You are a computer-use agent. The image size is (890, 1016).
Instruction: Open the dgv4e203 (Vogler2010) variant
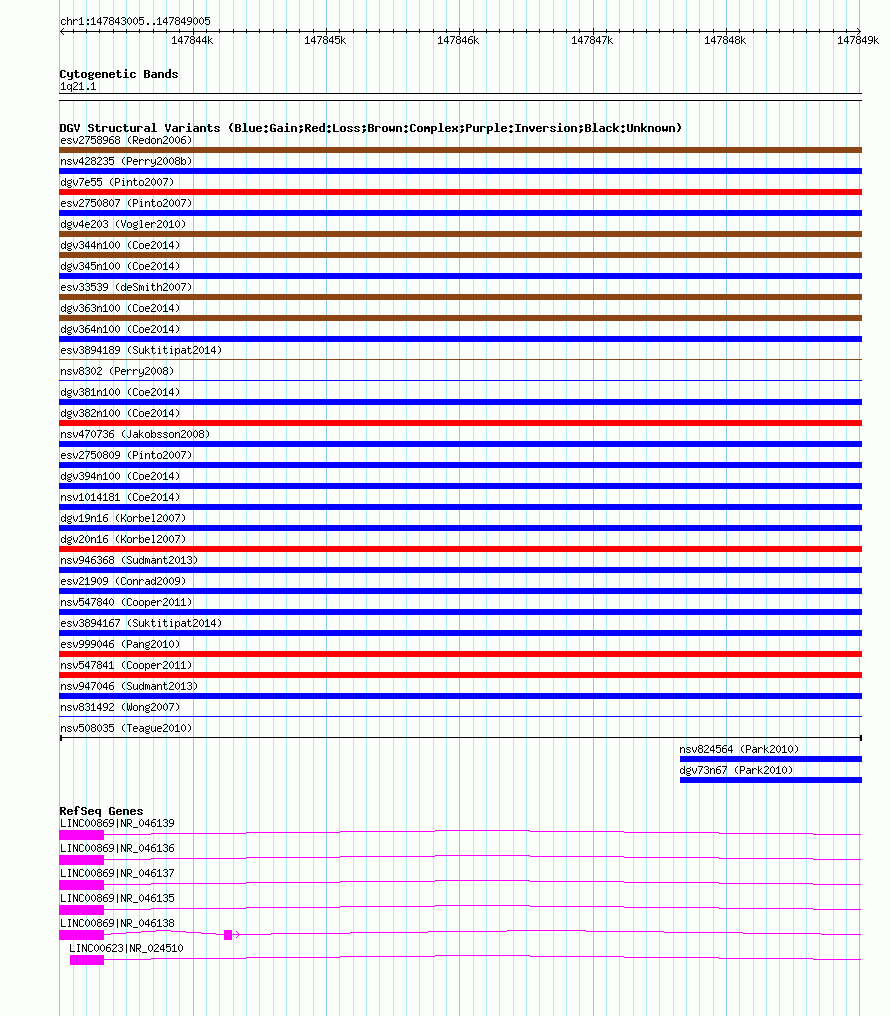click(x=123, y=224)
